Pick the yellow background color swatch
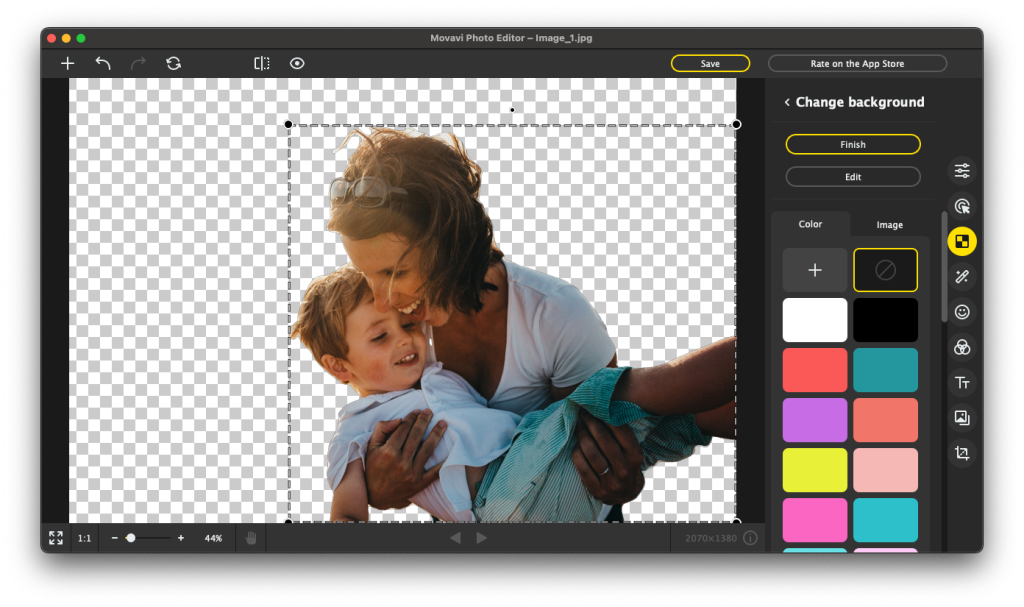This screenshot has height=607, width=1024. coord(815,469)
